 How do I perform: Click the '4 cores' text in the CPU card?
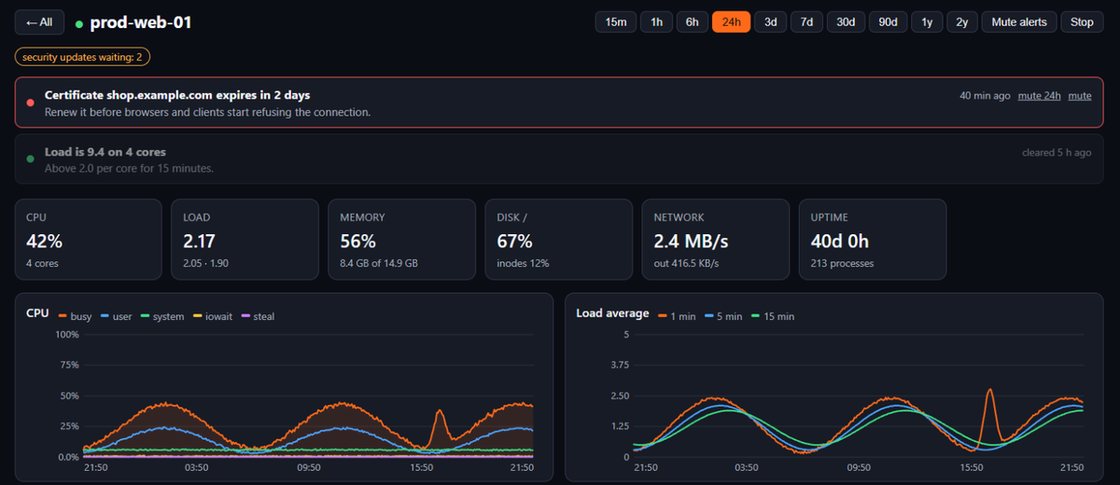(x=42, y=264)
